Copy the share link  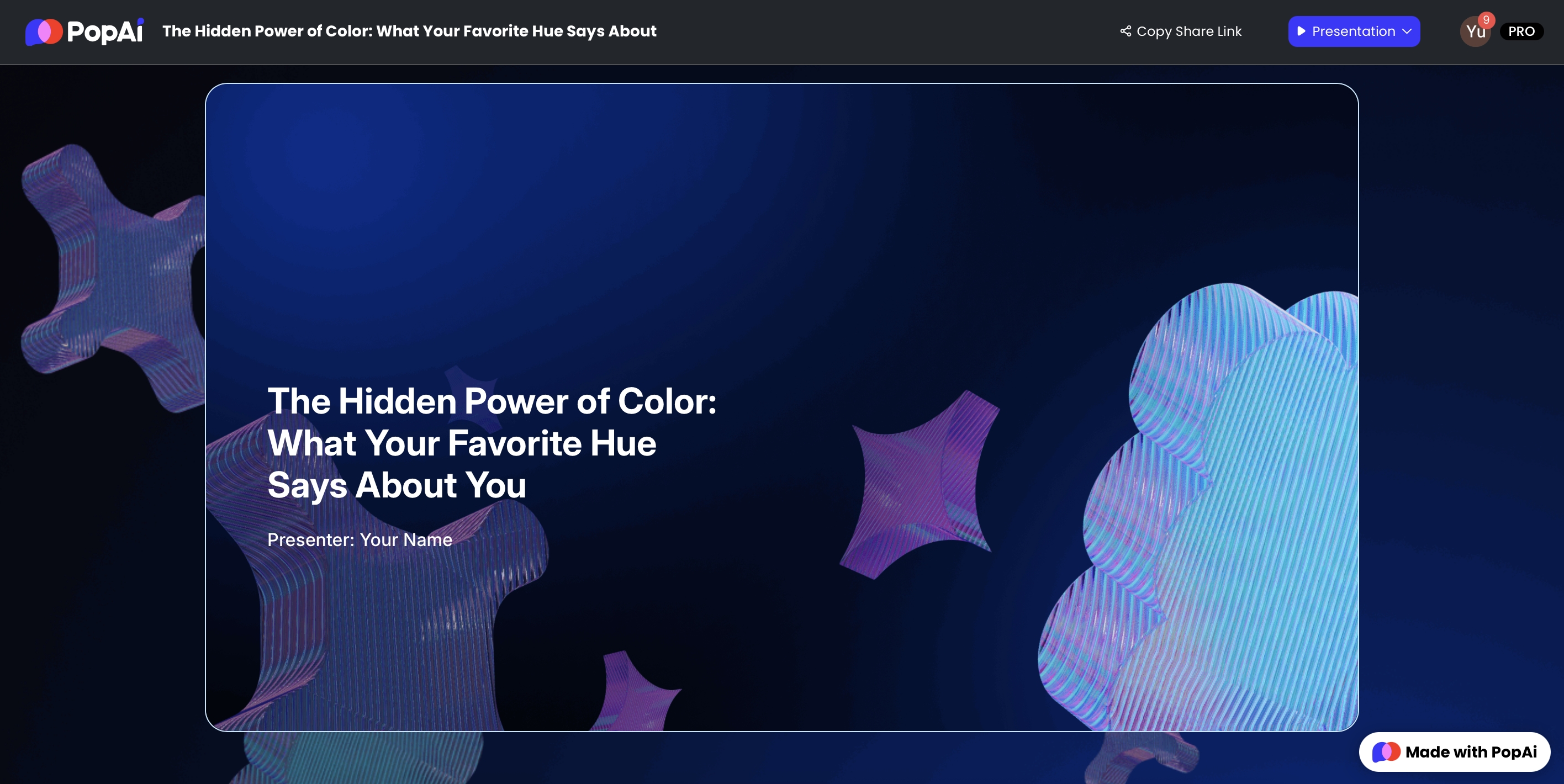pos(1180,31)
